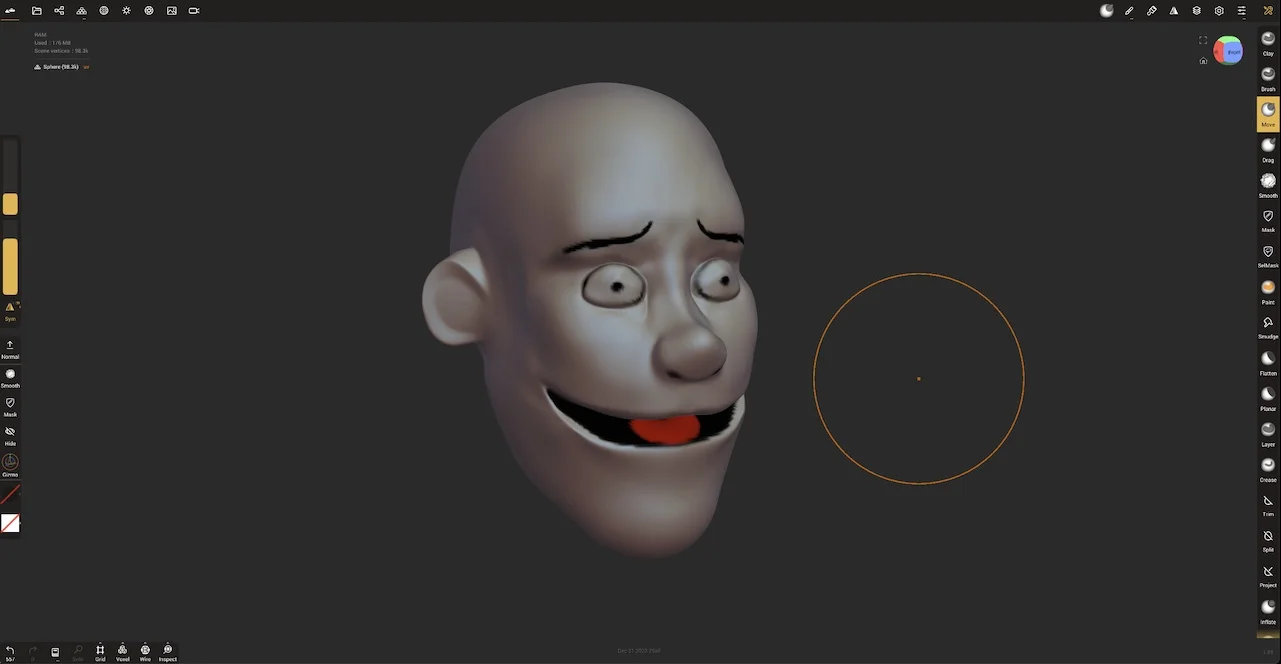Toggle the Grid display
1281x664 pixels.
point(100,652)
